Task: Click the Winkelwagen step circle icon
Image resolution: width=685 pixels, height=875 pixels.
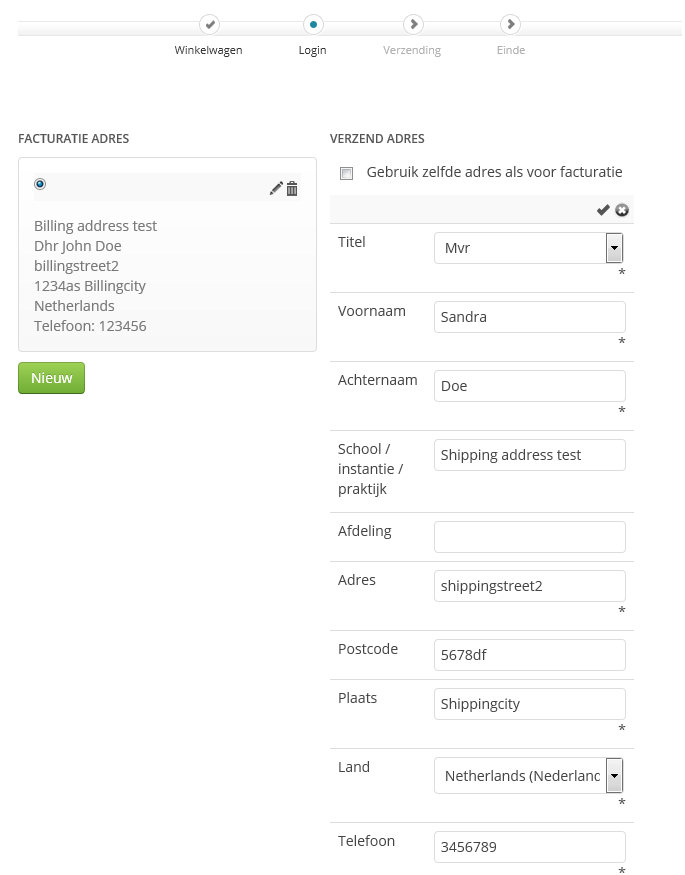Action: tap(209, 23)
